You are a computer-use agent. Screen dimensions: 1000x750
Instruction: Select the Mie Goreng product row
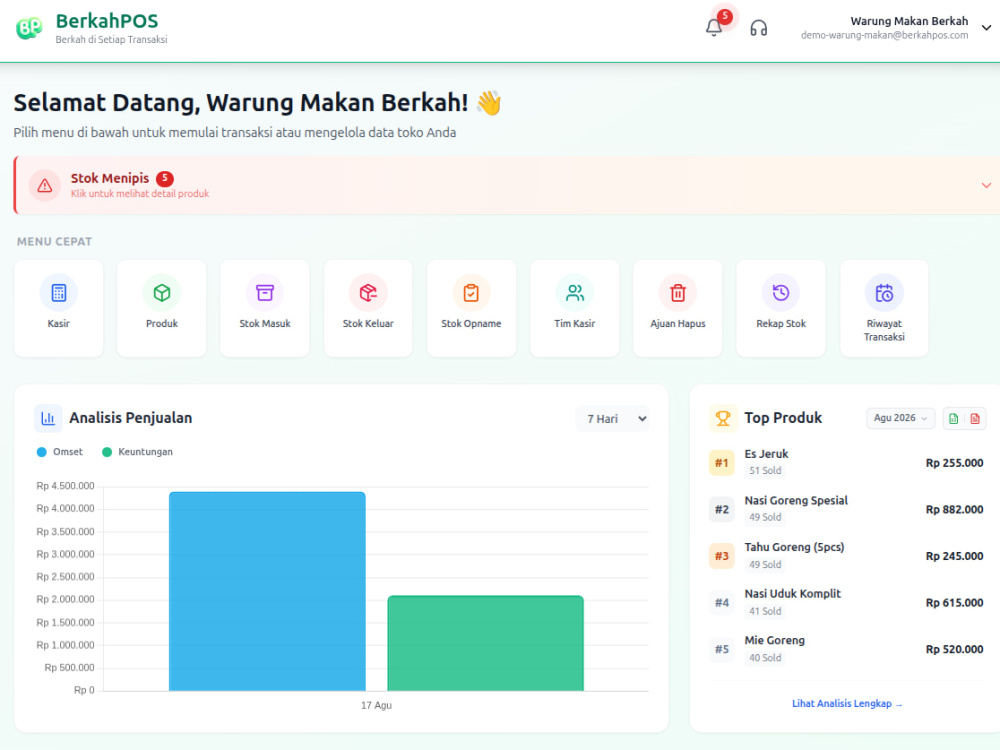[x=846, y=649]
